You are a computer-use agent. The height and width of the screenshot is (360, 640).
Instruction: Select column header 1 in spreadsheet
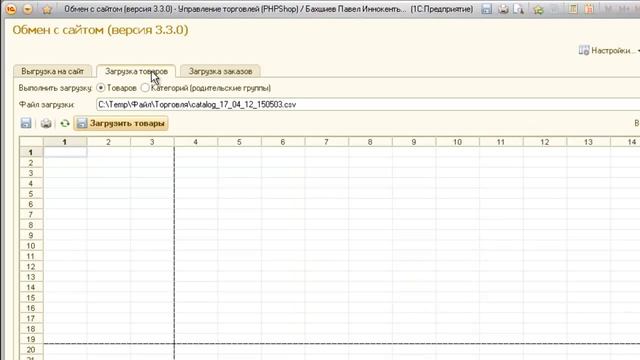click(65, 142)
